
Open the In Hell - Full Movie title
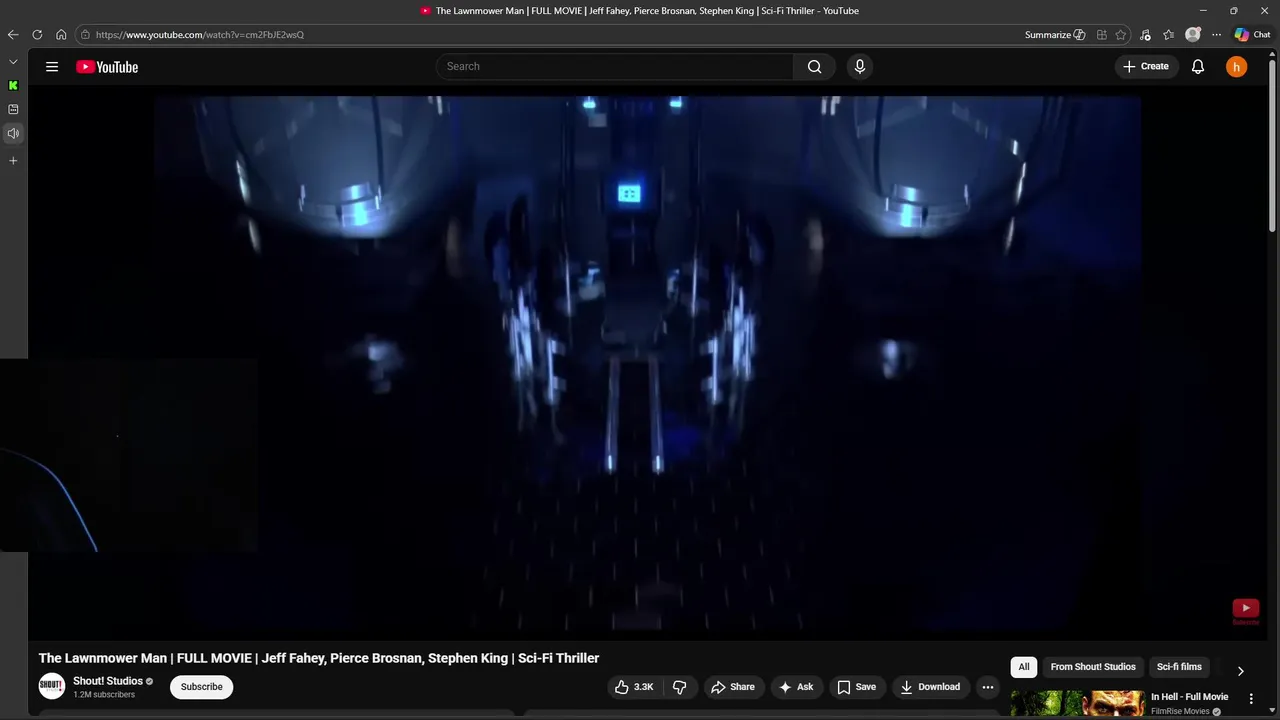1189,697
